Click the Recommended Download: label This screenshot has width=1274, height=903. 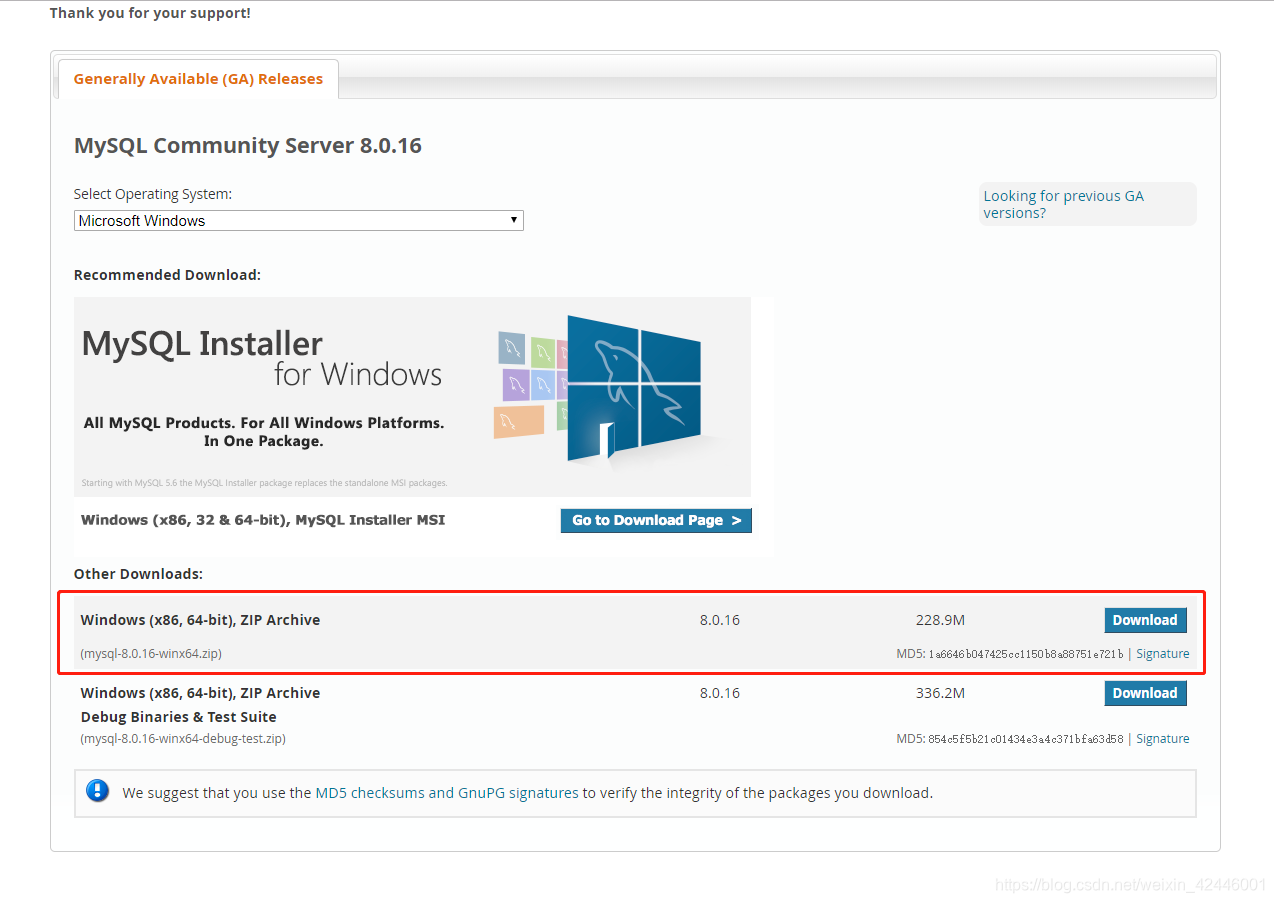(x=167, y=275)
